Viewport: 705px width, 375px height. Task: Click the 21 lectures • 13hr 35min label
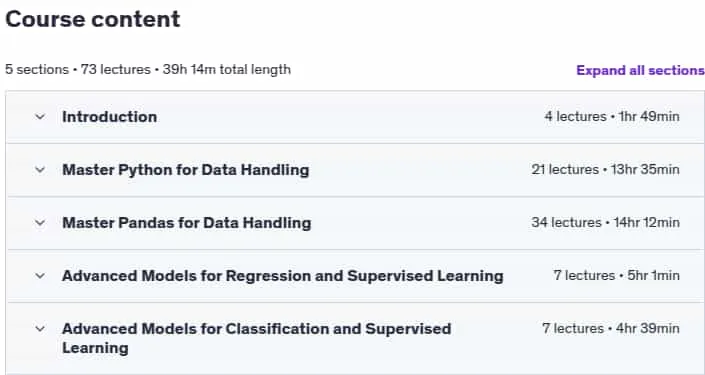[605, 170]
